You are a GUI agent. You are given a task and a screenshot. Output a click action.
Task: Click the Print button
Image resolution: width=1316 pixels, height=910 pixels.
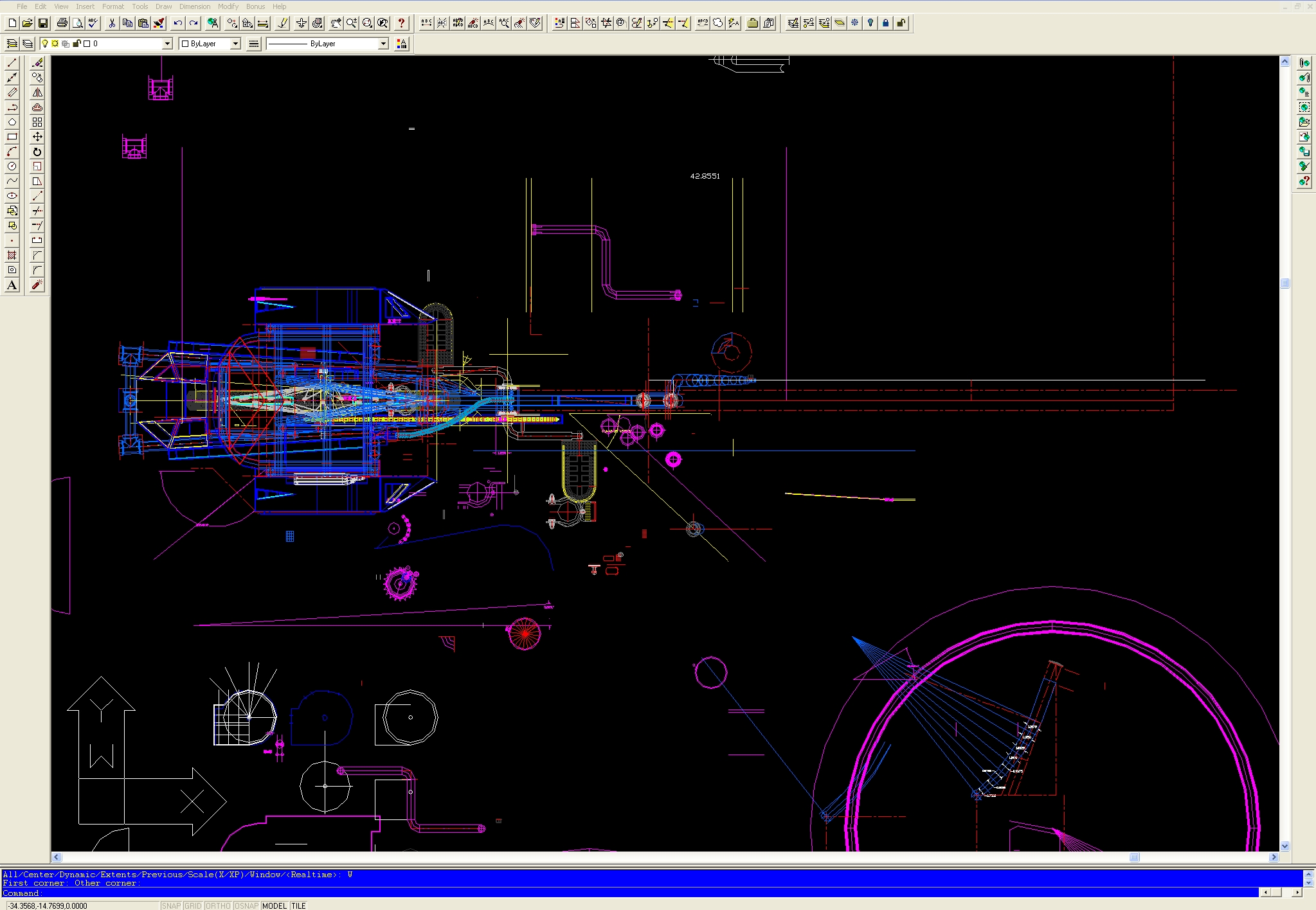coord(62,23)
